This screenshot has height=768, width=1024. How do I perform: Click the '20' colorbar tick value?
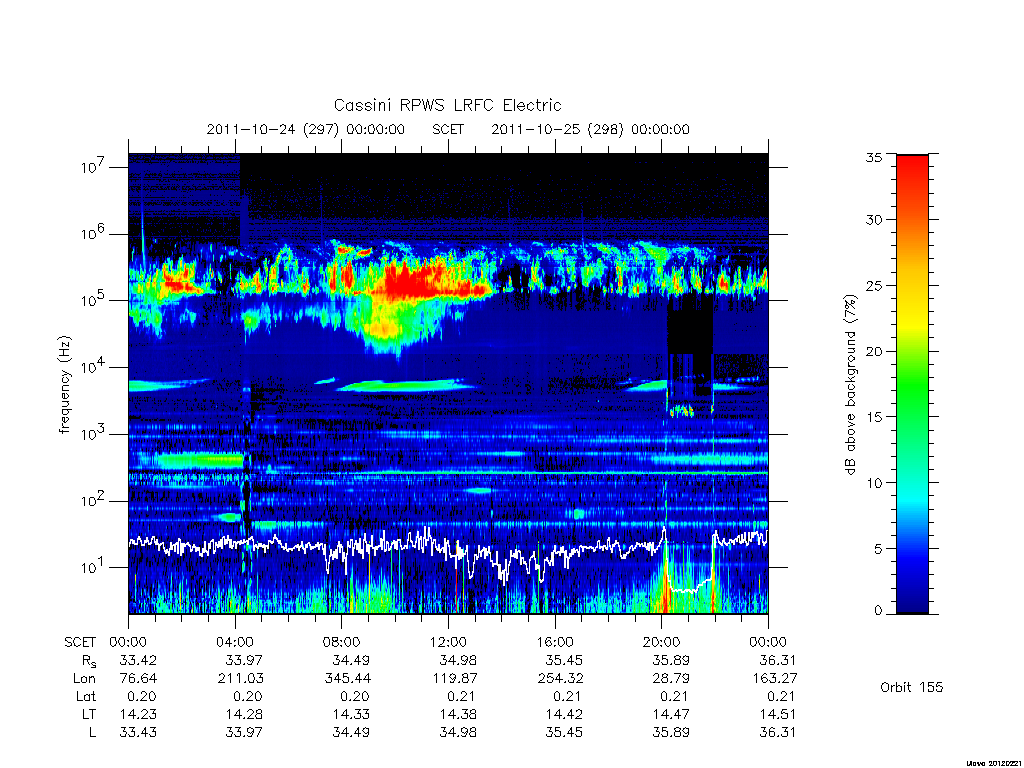[874, 351]
